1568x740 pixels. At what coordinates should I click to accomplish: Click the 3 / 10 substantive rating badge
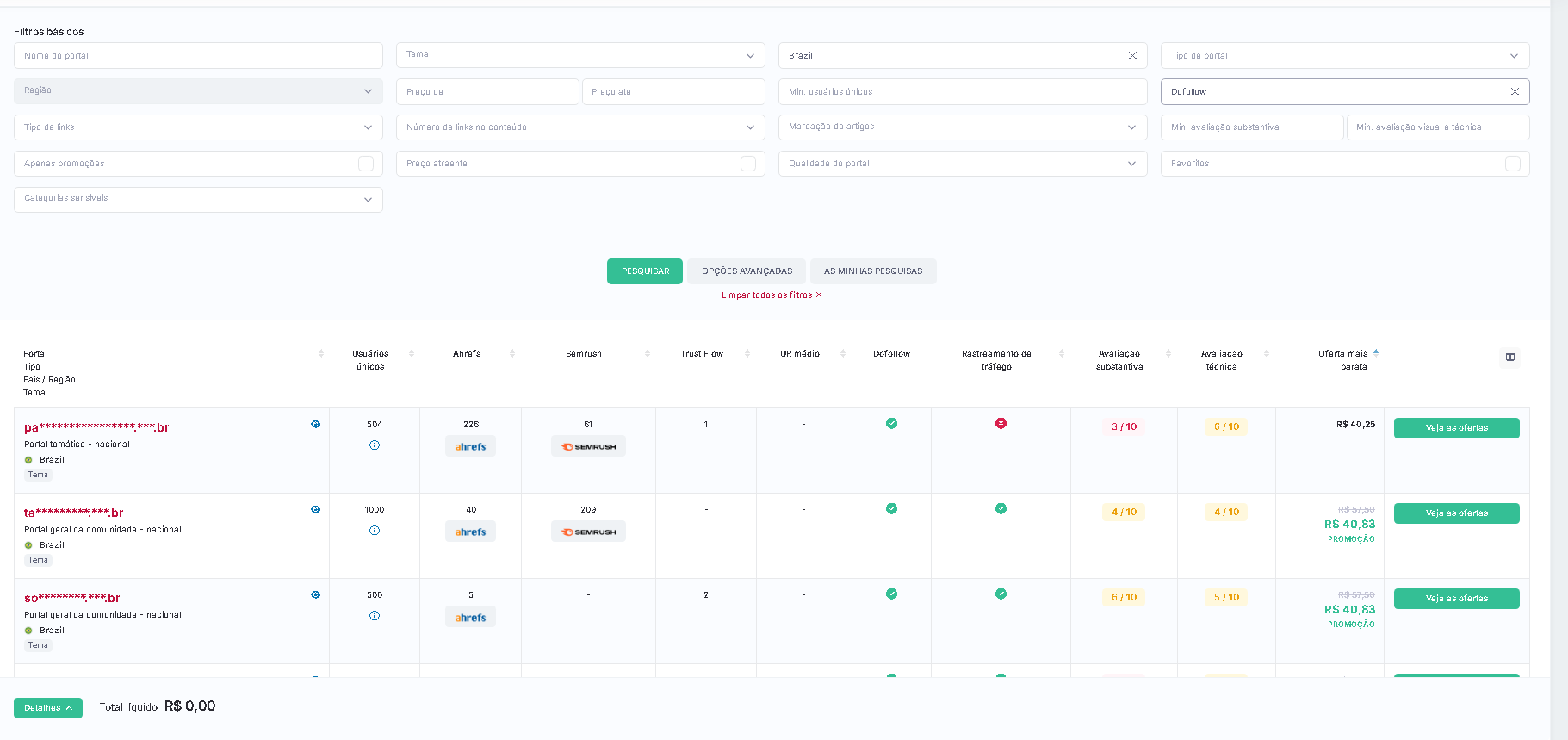pos(1124,426)
